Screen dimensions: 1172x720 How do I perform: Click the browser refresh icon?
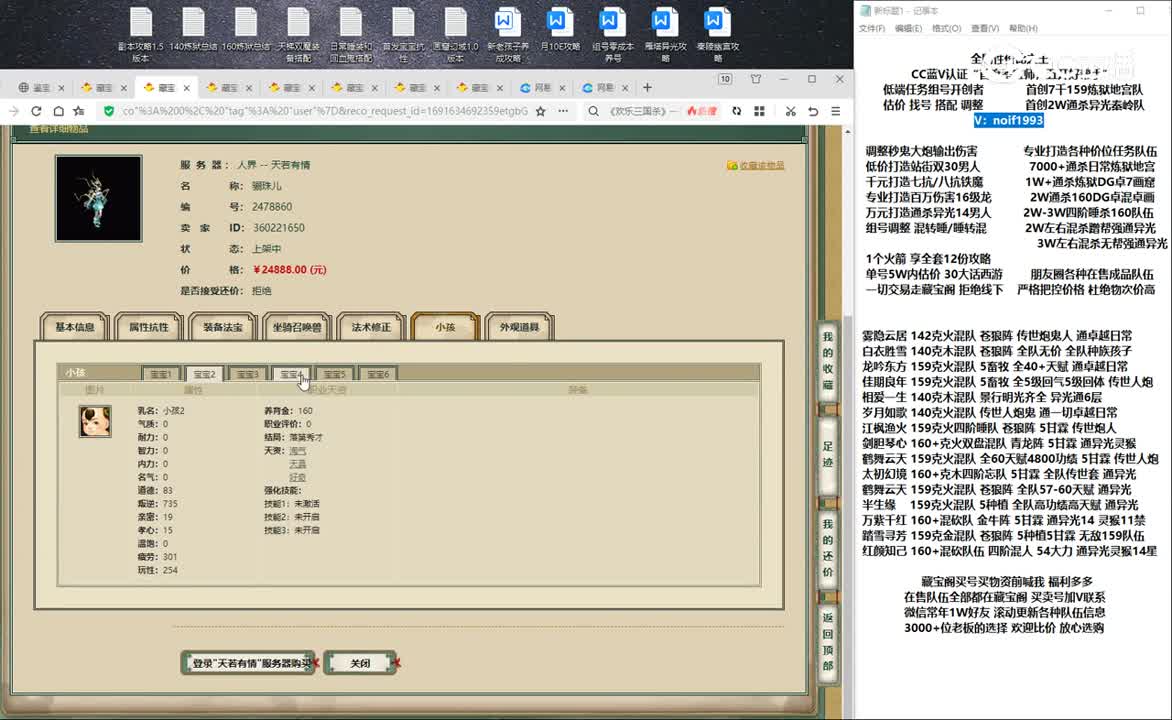tap(36, 111)
